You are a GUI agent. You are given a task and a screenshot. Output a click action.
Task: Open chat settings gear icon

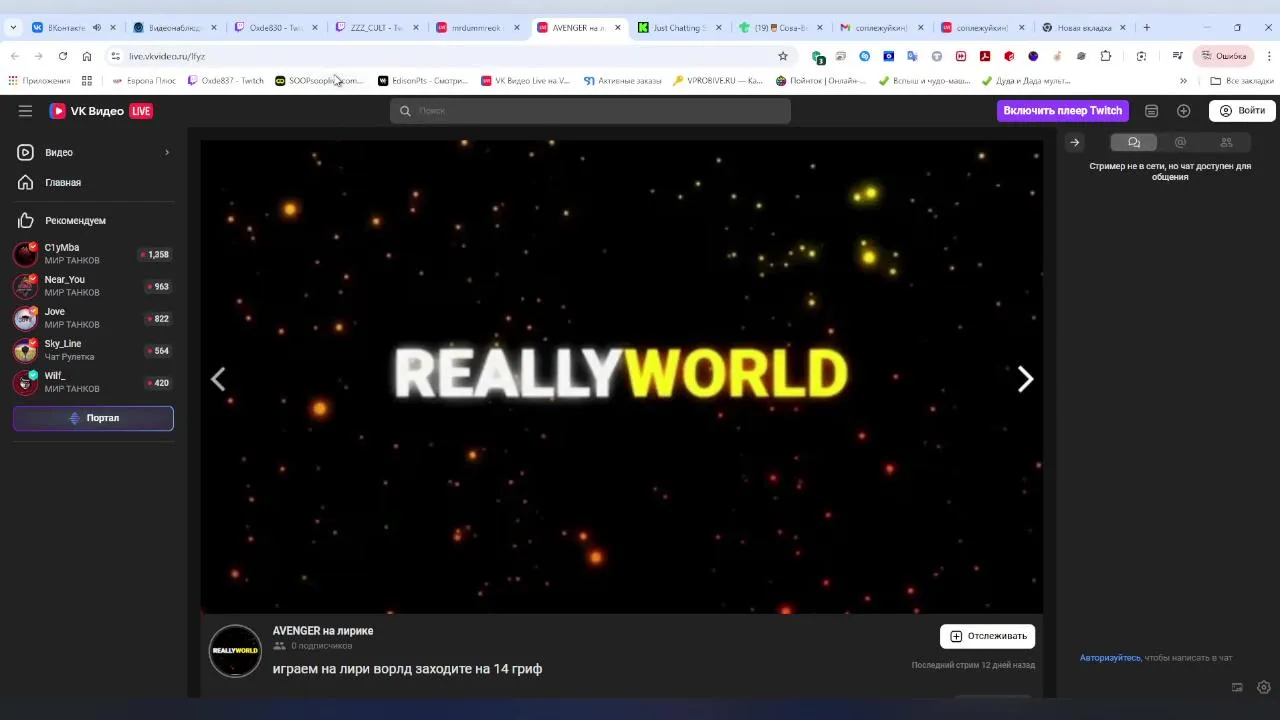click(1264, 687)
